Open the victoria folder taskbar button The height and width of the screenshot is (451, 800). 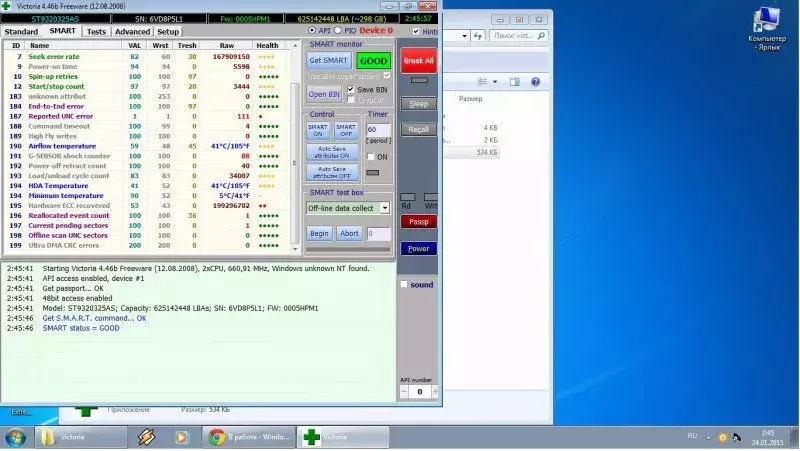(x=81, y=437)
